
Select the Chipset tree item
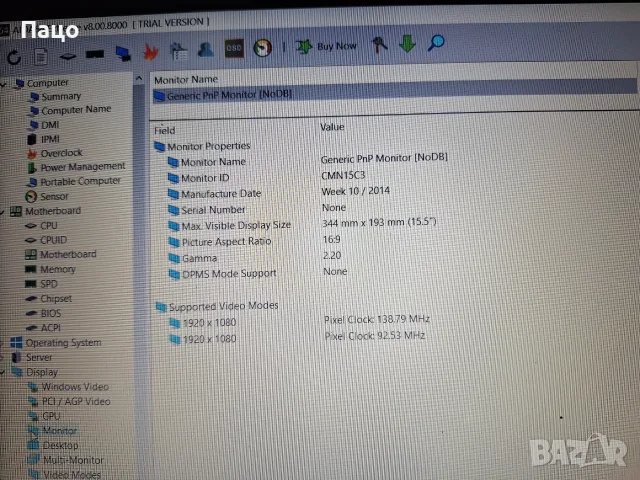(56, 299)
